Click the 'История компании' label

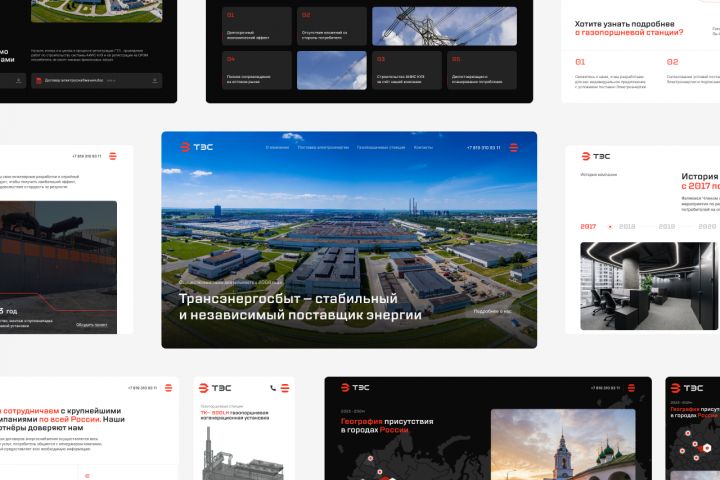[599, 175]
